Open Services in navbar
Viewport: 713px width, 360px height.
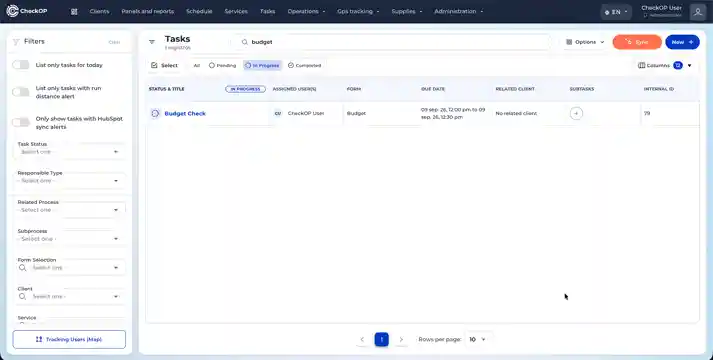pyautogui.click(x=236, y=11)
